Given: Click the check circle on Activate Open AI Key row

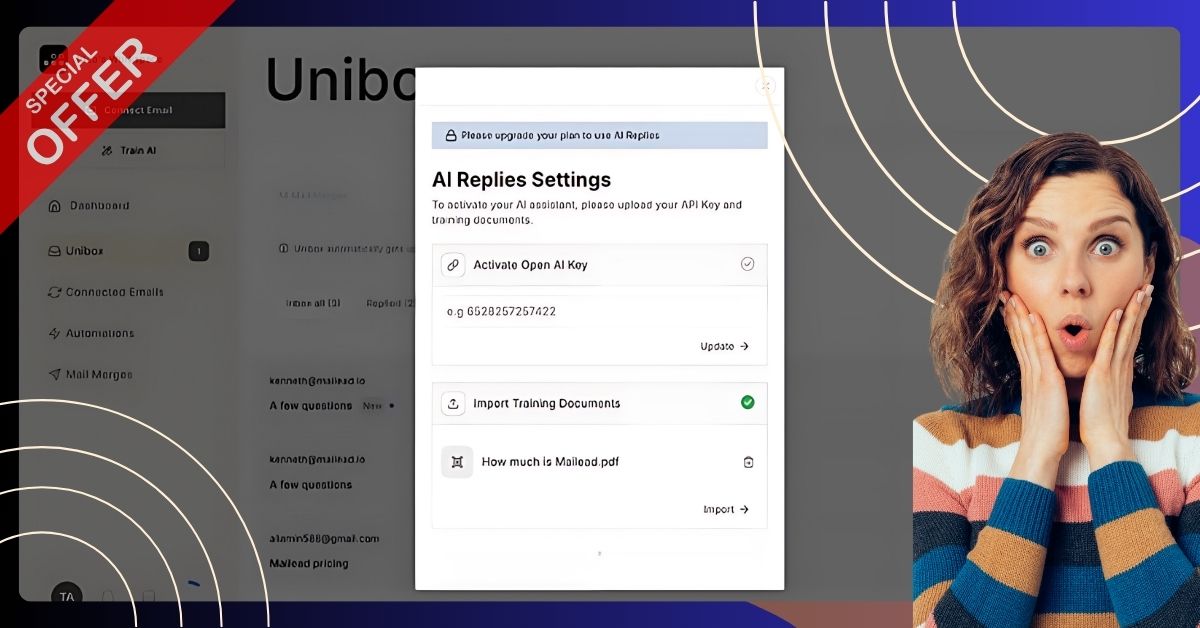Looking at the screenshot, I should click(747, 265).
